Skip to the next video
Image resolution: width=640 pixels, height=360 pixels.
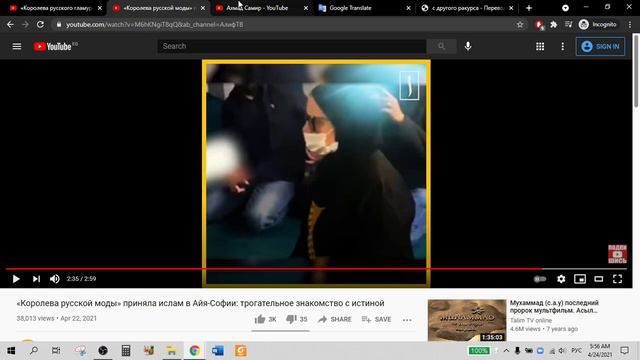coord(36,279)
